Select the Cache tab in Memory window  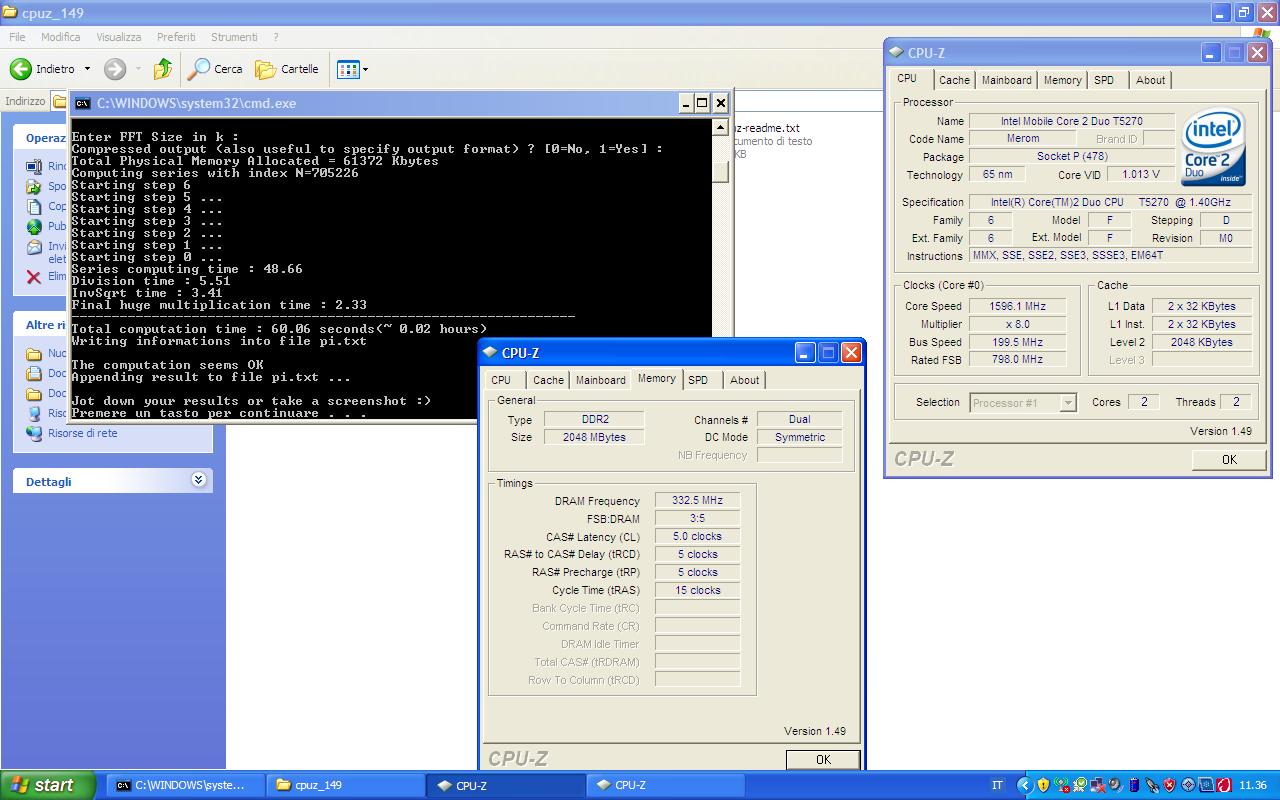[x=548, y=380]
